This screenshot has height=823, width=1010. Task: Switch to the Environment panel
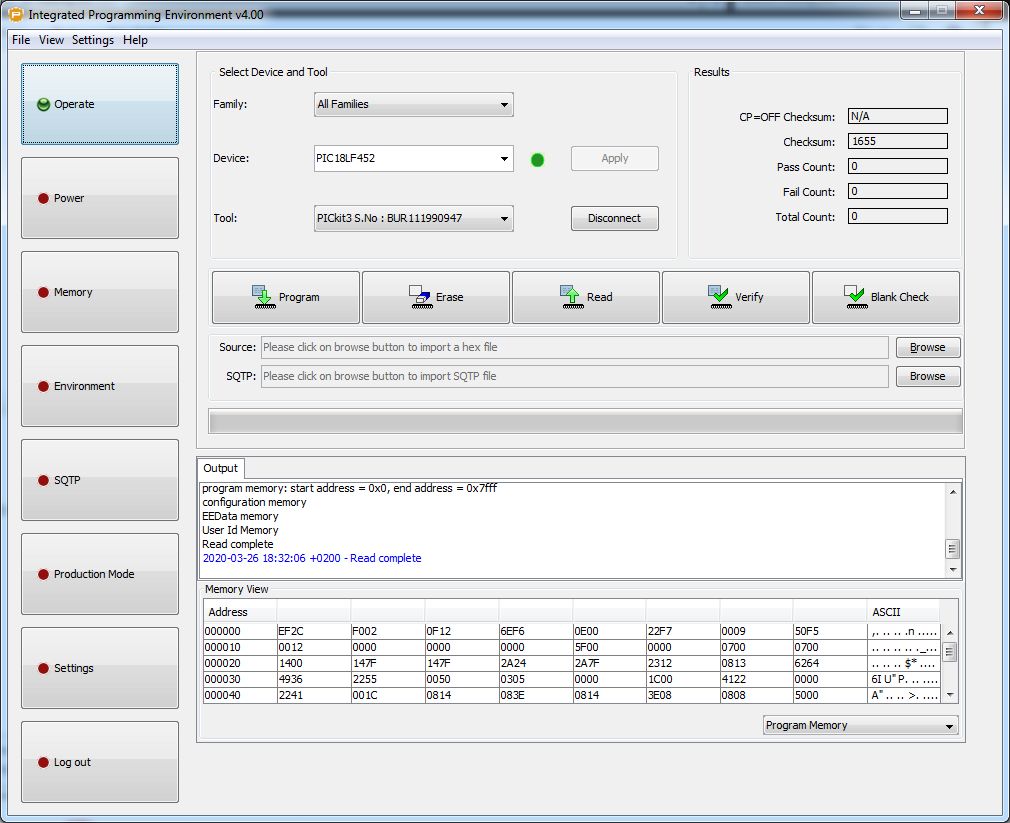[x=100, y=386]
